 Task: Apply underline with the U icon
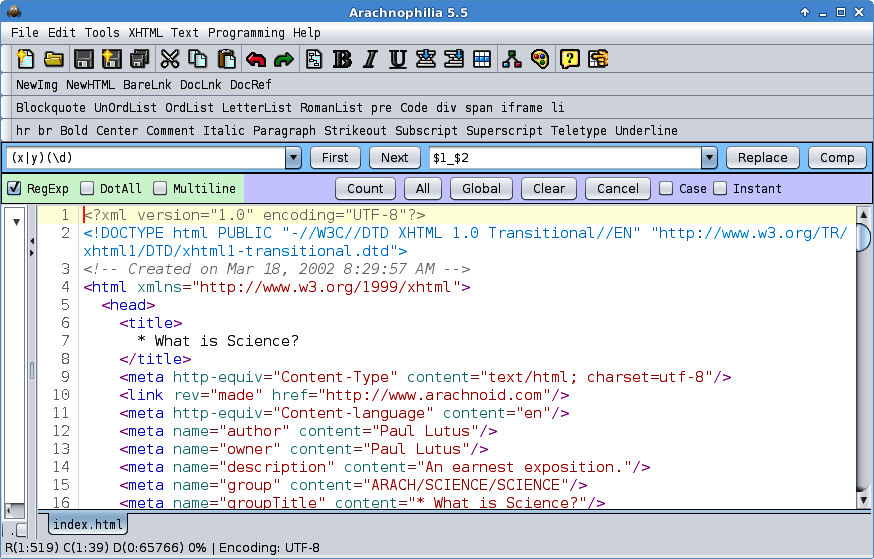tap(397, 59)
